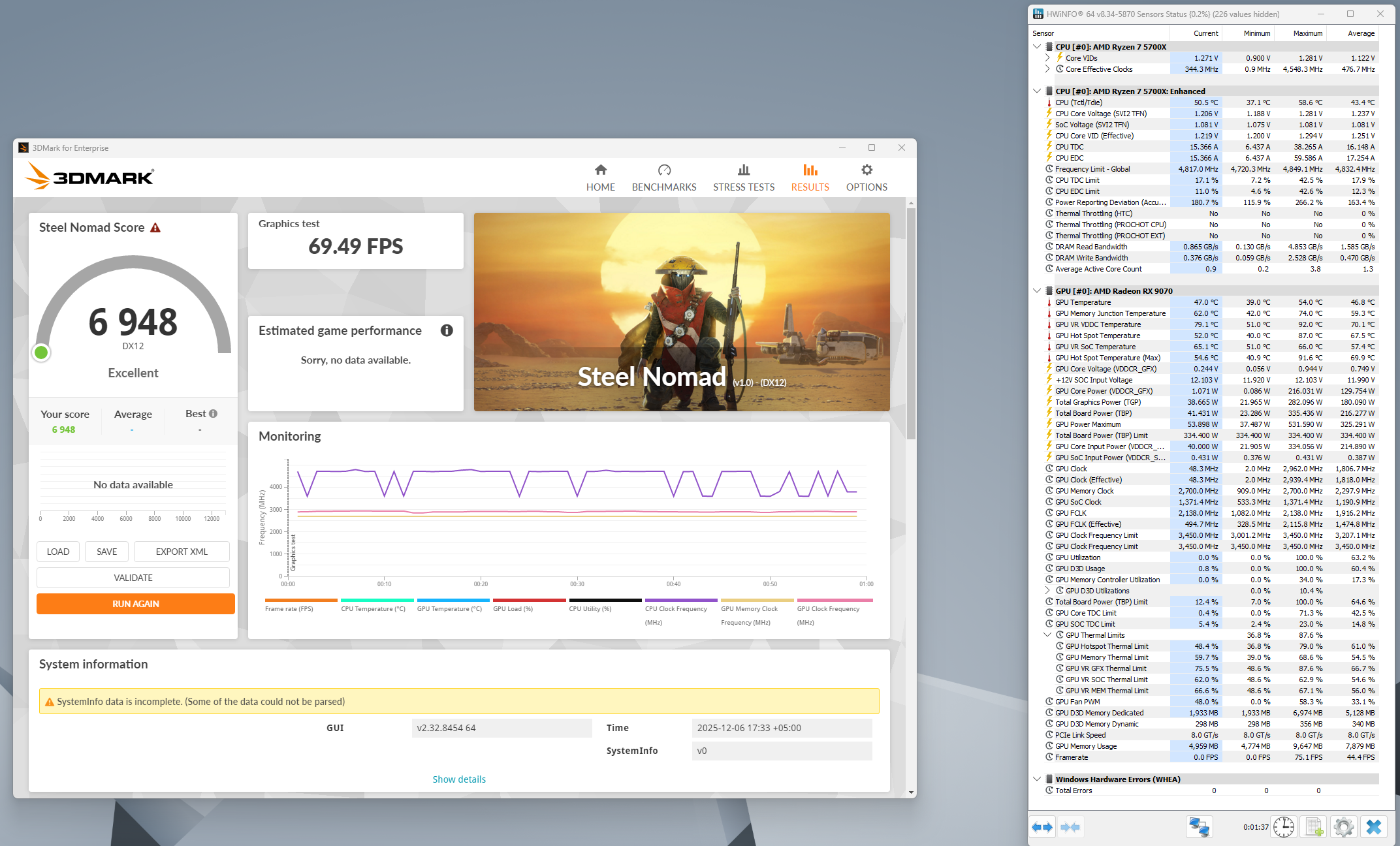The height and width of the screenshot is (846, 1400).
Task: Expand the GPU D3D Utilizations row
Action: click(1047, 591)
